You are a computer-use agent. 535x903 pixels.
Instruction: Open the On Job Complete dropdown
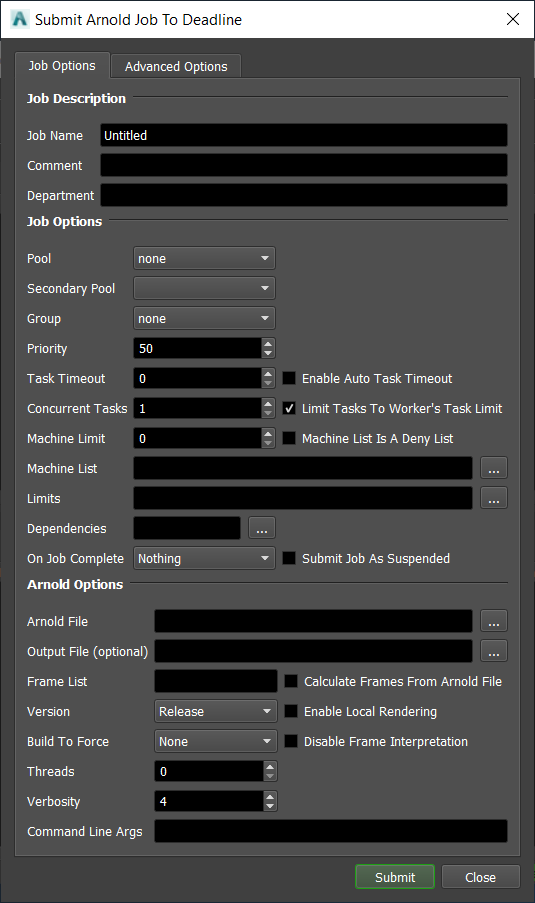coord(204,558)
